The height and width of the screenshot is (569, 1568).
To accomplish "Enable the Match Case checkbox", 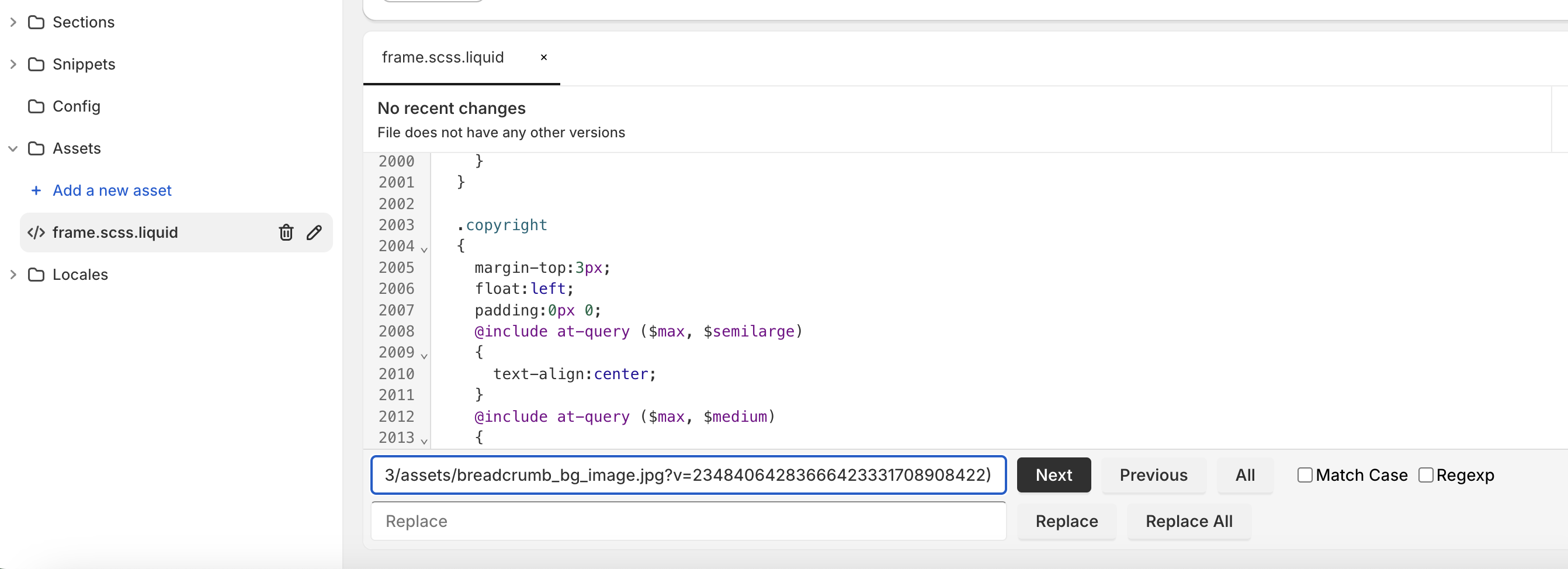I will click(x=1304, y=475).
